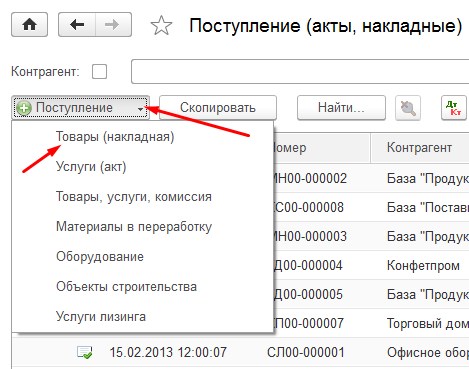
Task: Choose Услуги (акт) from the menu
Action: click(x=91, y=167)
